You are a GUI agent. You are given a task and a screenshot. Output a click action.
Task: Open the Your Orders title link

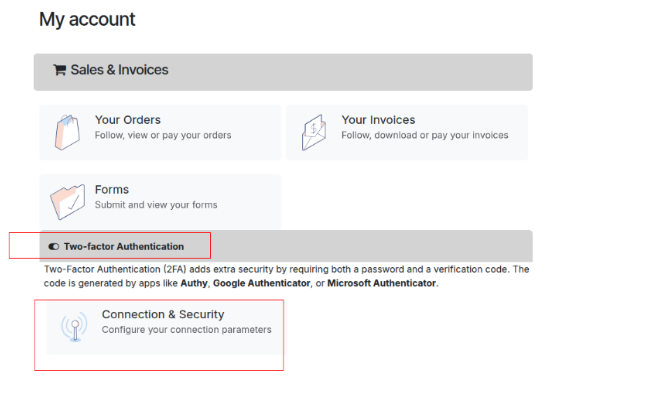pos(127,120)
